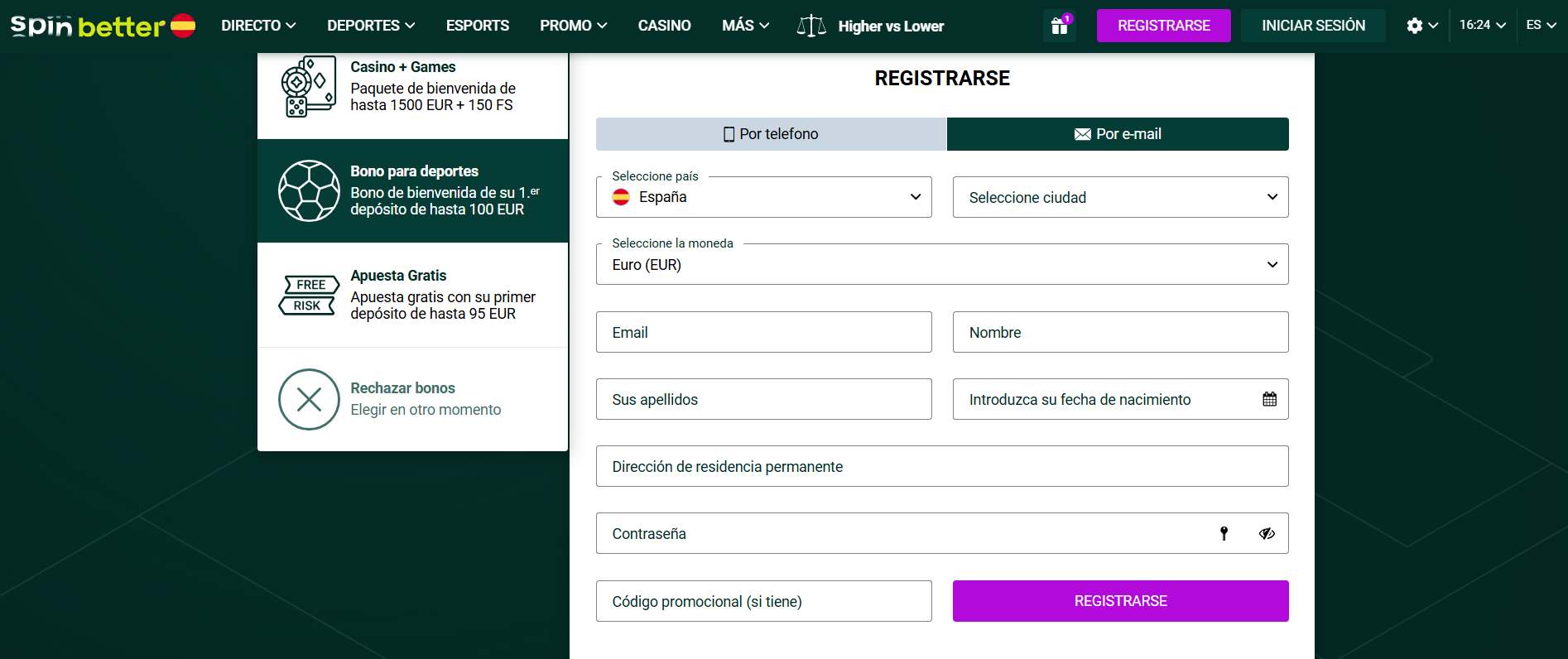The width and height of the screenshot is (1568, 659).
Task: Open the DEPORTES menu
Action: 370,26
